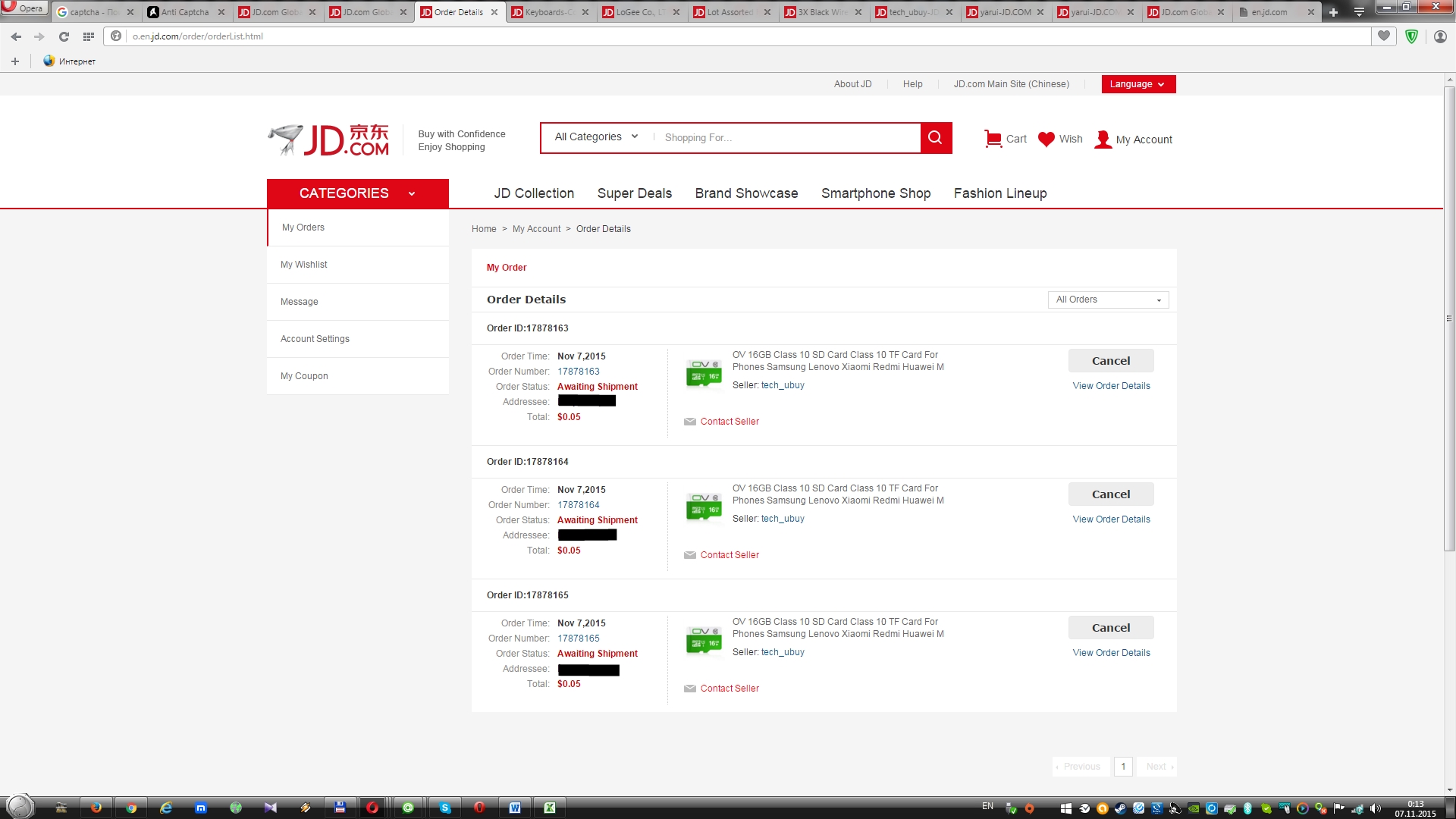This screenshot has width=1456, height=819.
Task: Click thumbnail of order 17878163 SD card
Action: point(704,373)
